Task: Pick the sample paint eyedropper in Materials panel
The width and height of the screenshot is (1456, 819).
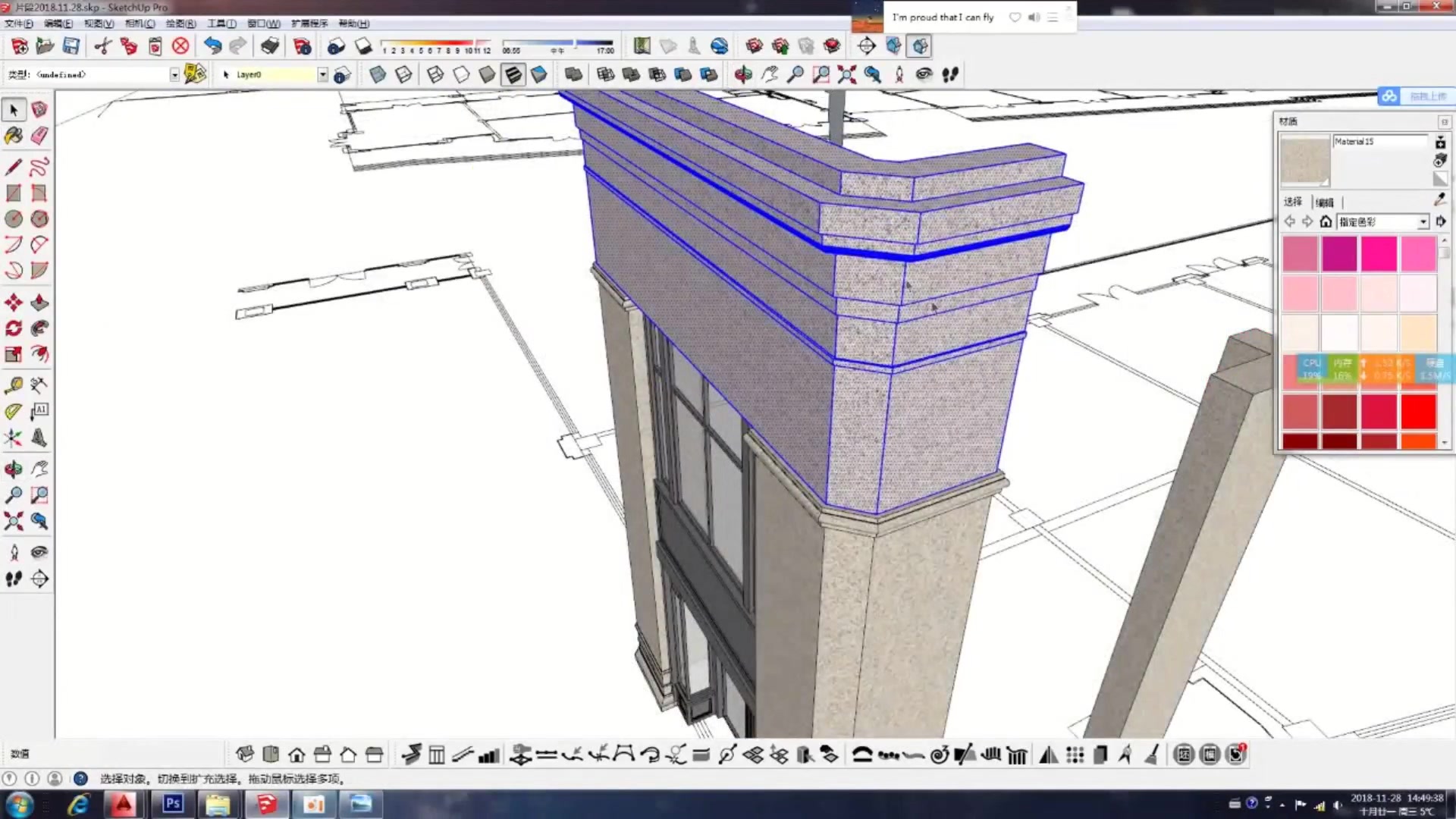Action: (1439, 199)
